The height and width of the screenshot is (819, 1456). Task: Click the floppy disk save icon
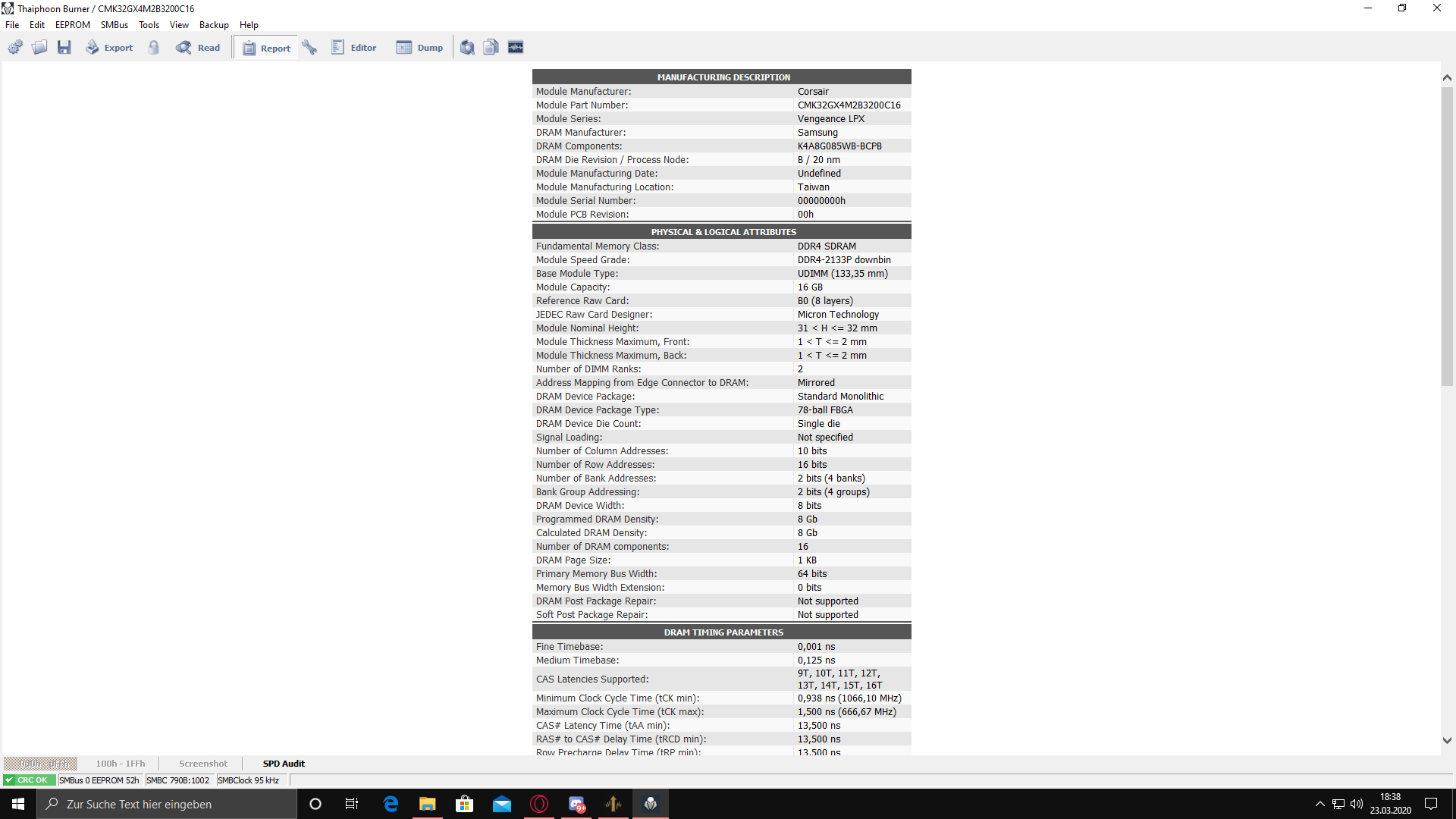click(x=64, y=48)
